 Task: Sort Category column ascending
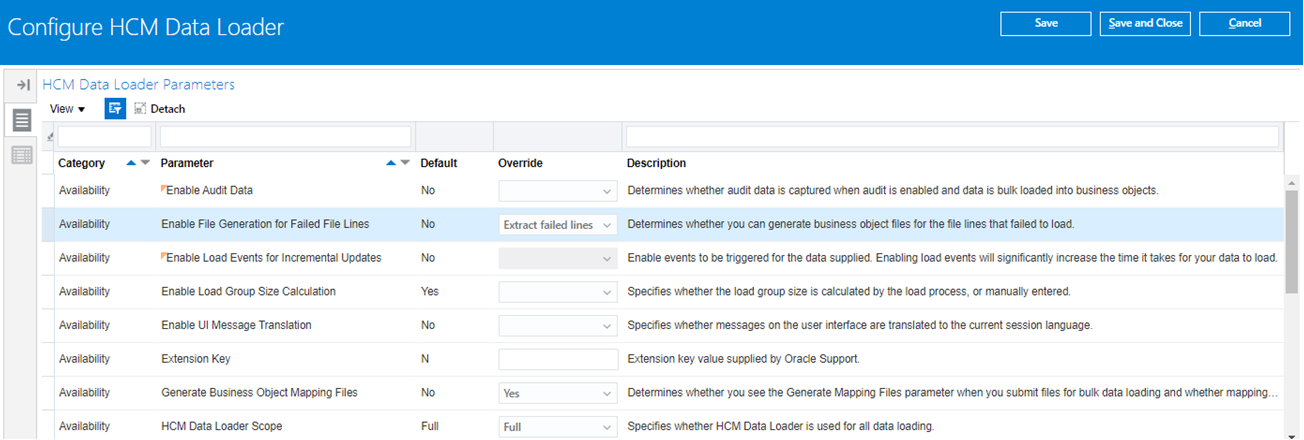[x=131, y=163]
